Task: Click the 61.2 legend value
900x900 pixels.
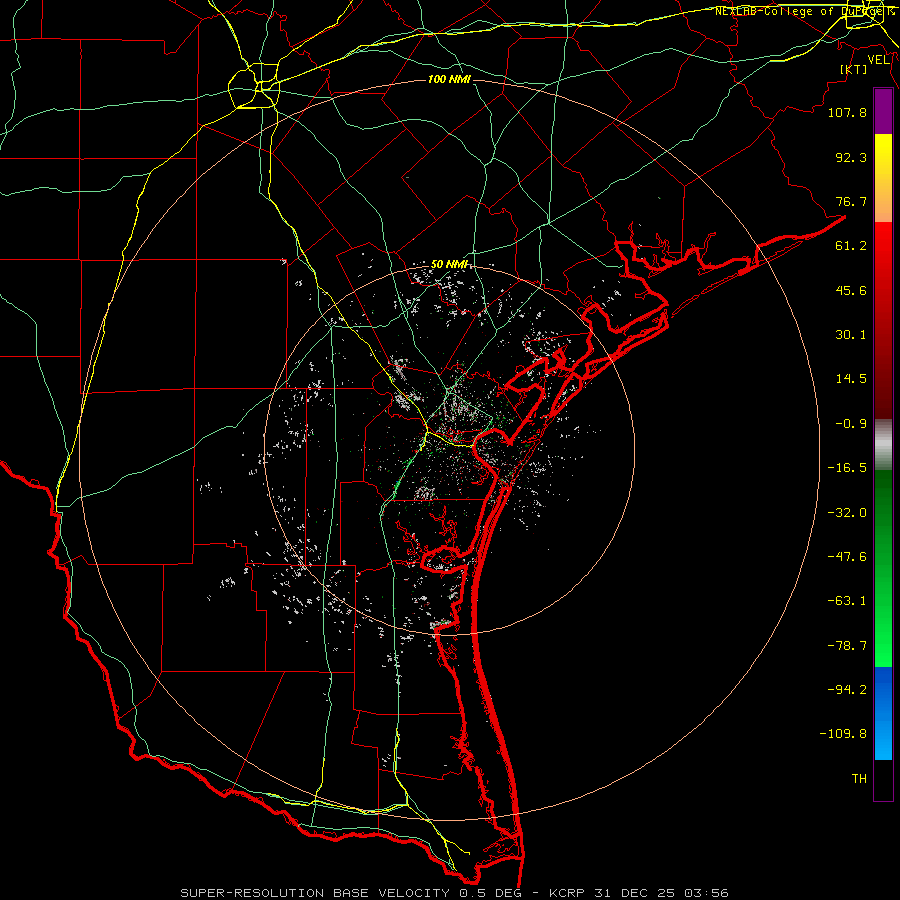Action: [x=851, y=246]
